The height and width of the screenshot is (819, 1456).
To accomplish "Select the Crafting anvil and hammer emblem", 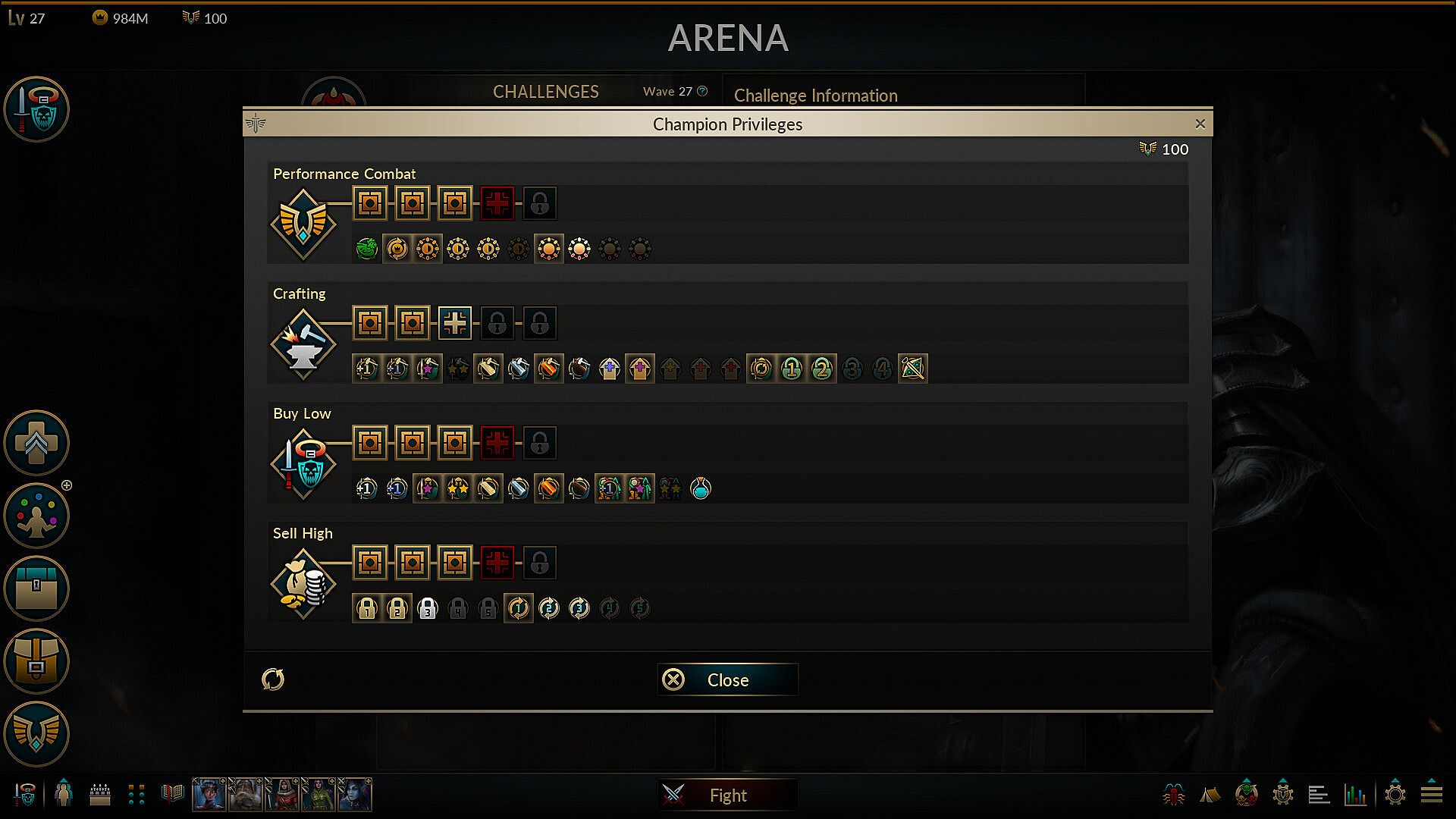I will [x=303, y=344].
